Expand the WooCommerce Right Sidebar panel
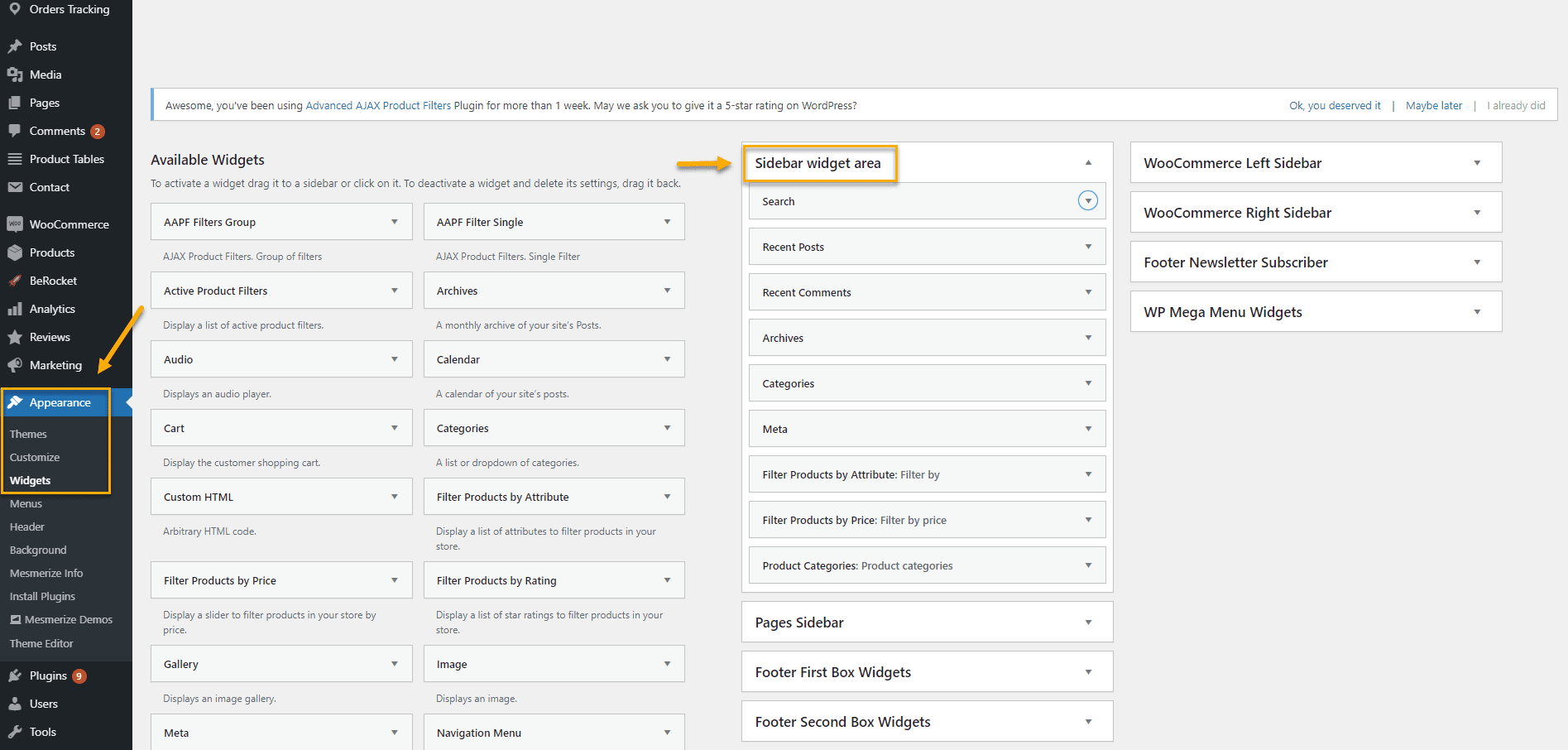 click(x=1477, y=213)
